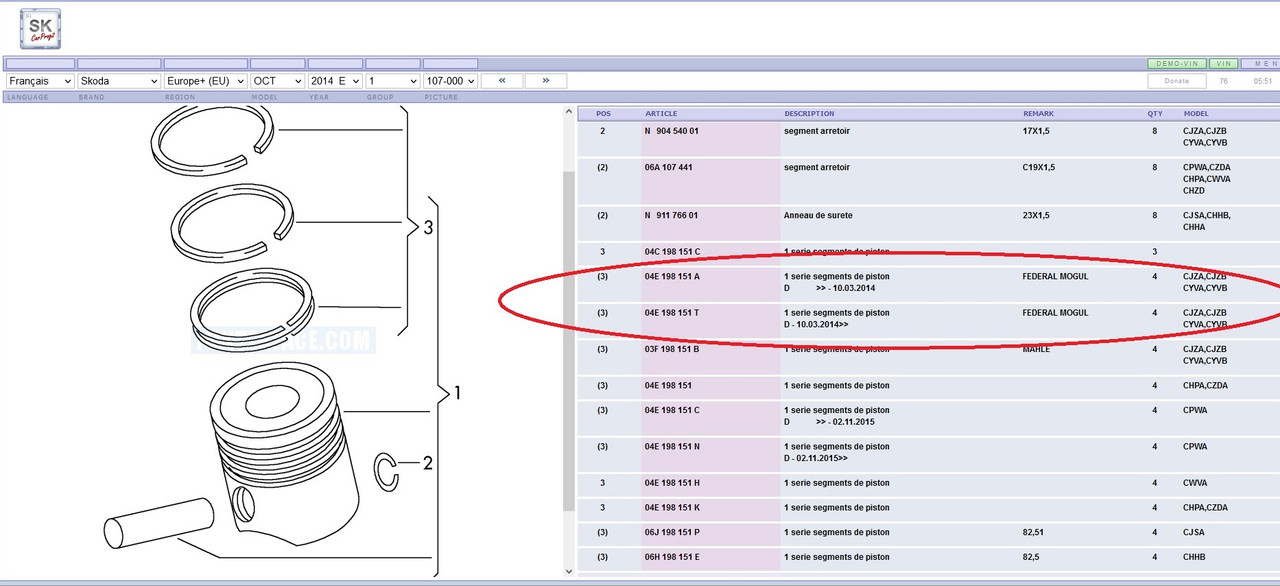Screen dimensions: 1280x586
Task: Click the POS column header
Action: click(603, 114)
